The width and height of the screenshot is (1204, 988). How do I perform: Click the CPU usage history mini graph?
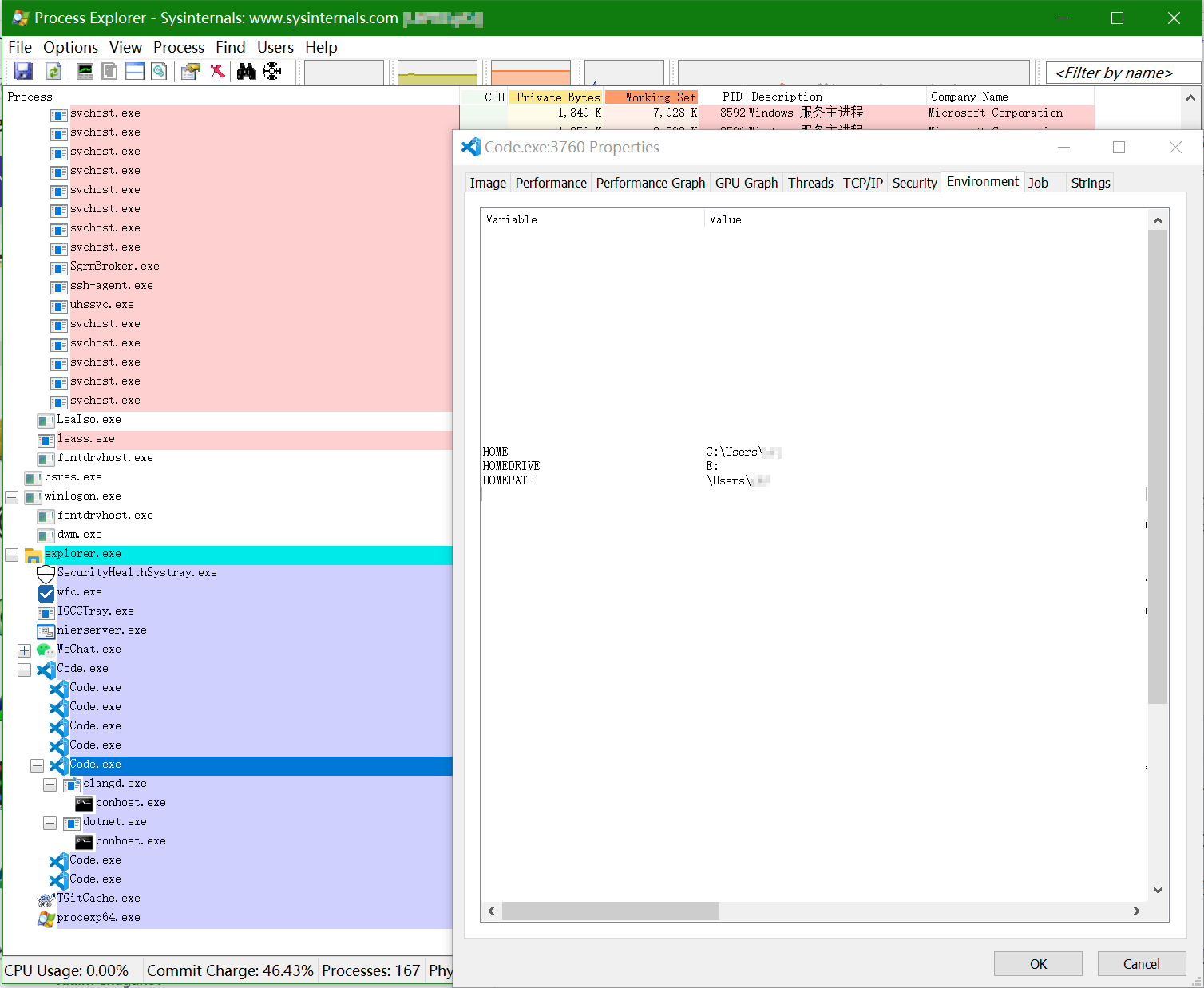click(x=344, y=73)
